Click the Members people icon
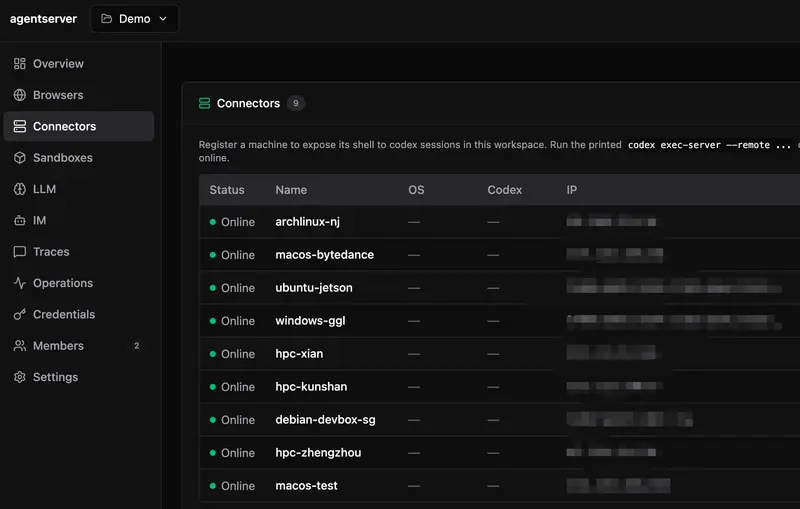The width and height of the screenshot is (800, 509). 19,346
